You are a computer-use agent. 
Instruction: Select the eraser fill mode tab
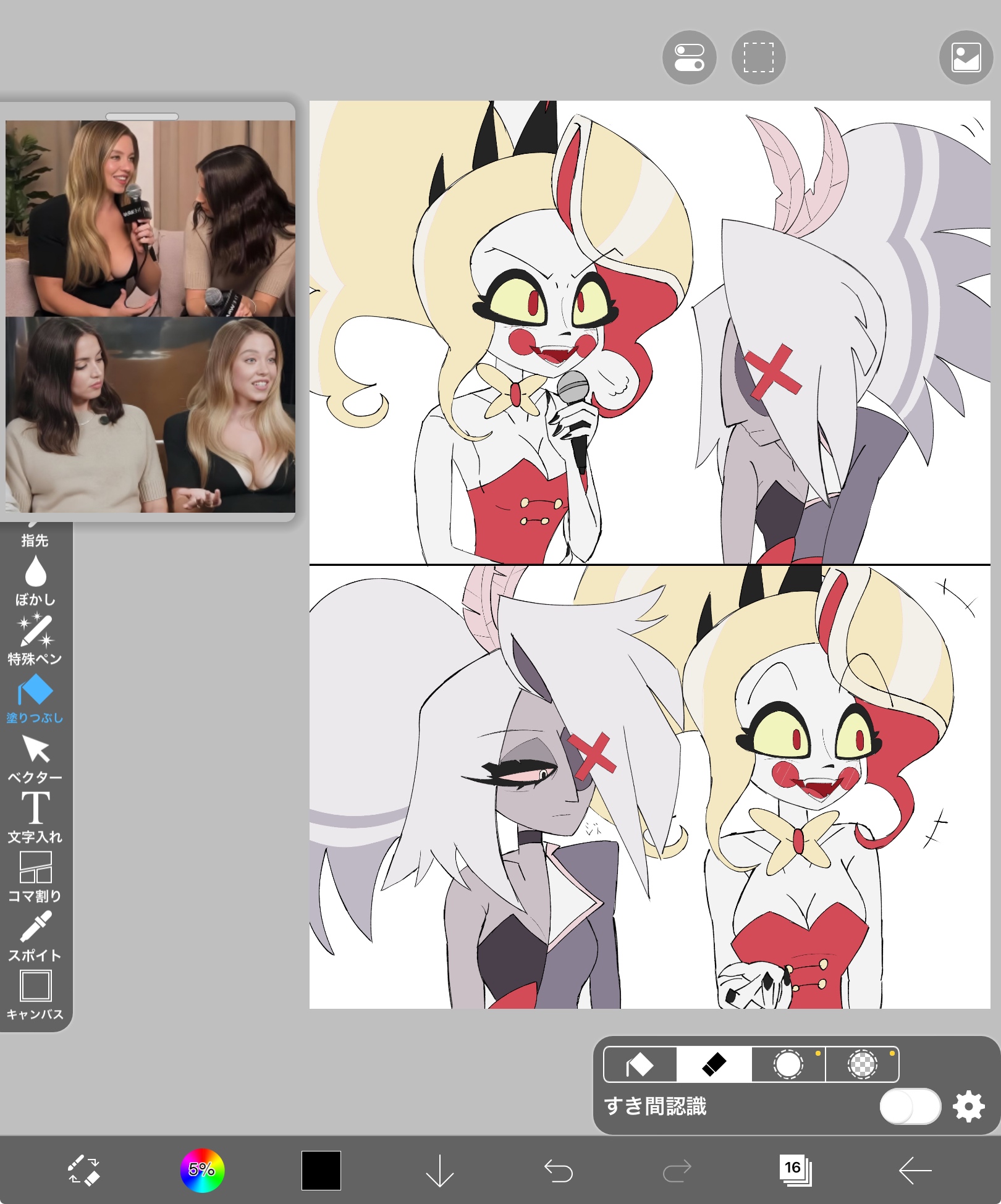click(x=714, y=1064)
